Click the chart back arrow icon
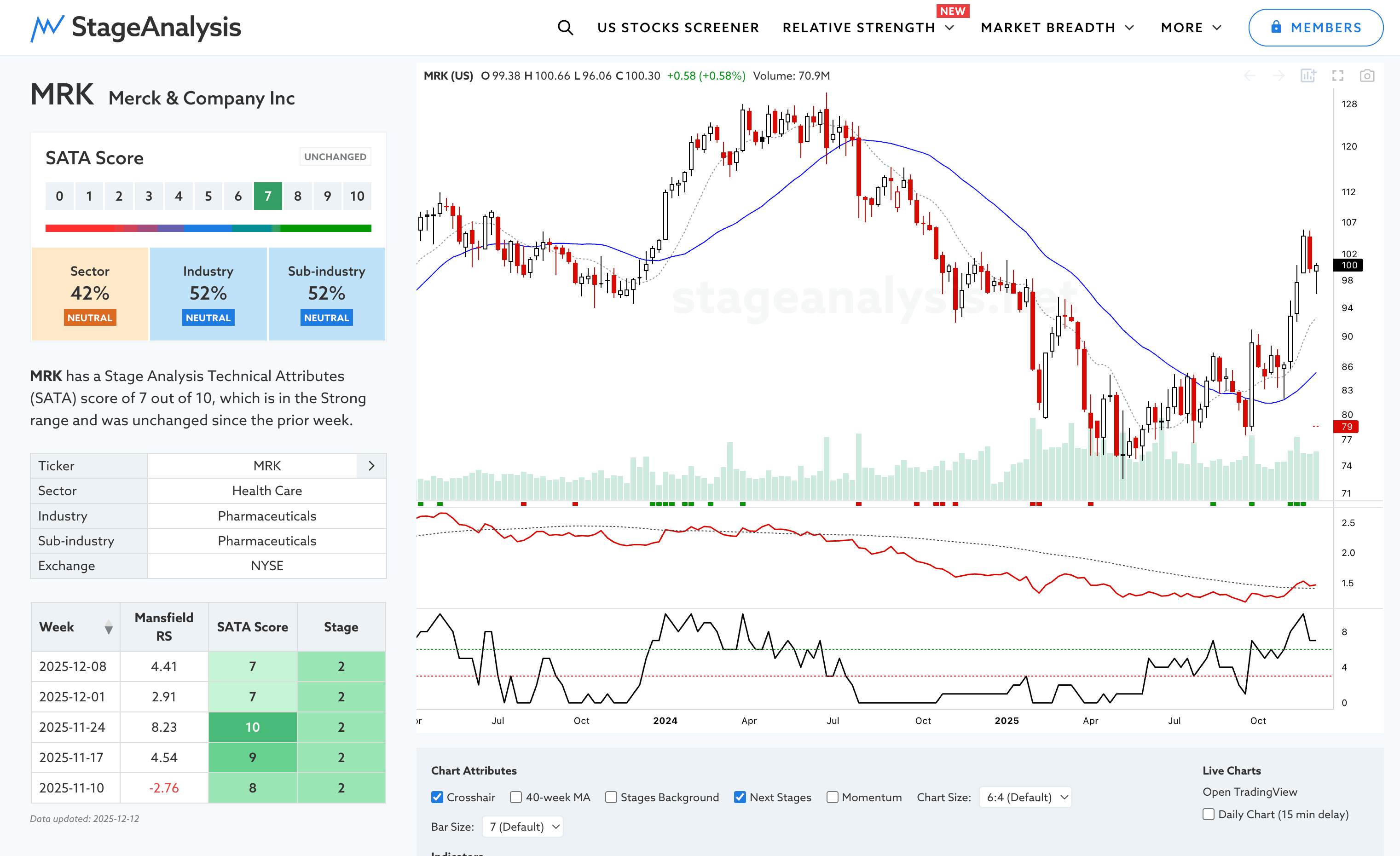 point(1250,75)
